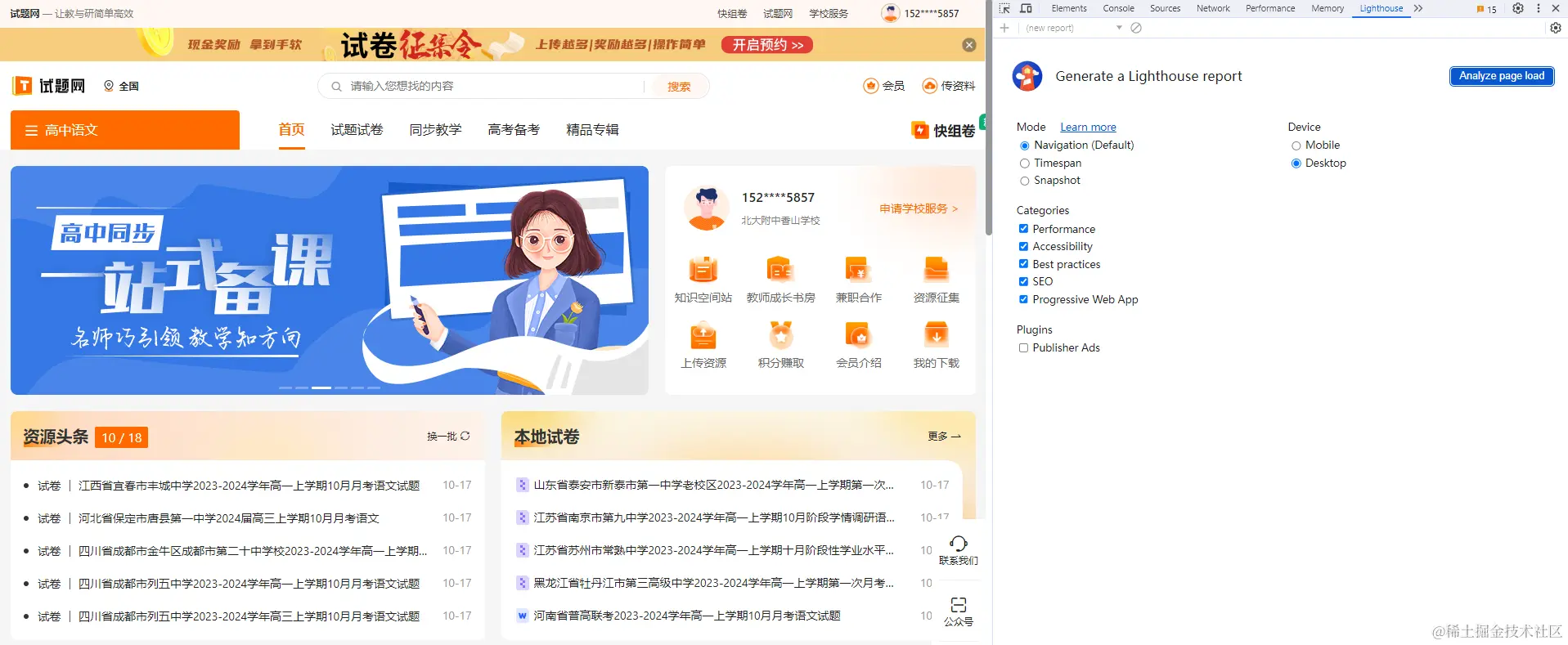This screenshot has width=1568, height=645.
Task: Switch to the Sources tab
Action: coord(1165,8)
